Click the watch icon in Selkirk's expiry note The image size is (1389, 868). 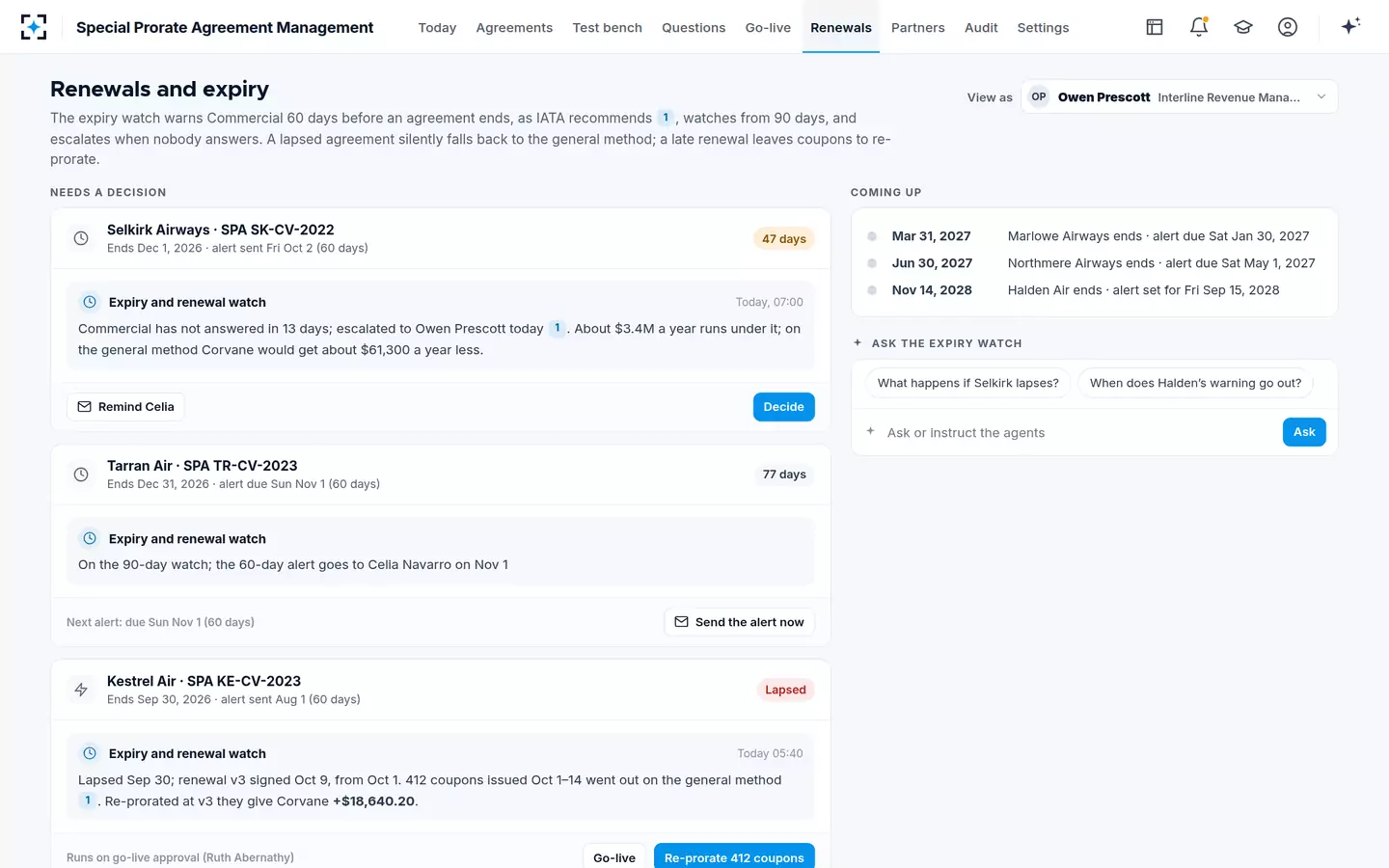(x=90, y=302)
